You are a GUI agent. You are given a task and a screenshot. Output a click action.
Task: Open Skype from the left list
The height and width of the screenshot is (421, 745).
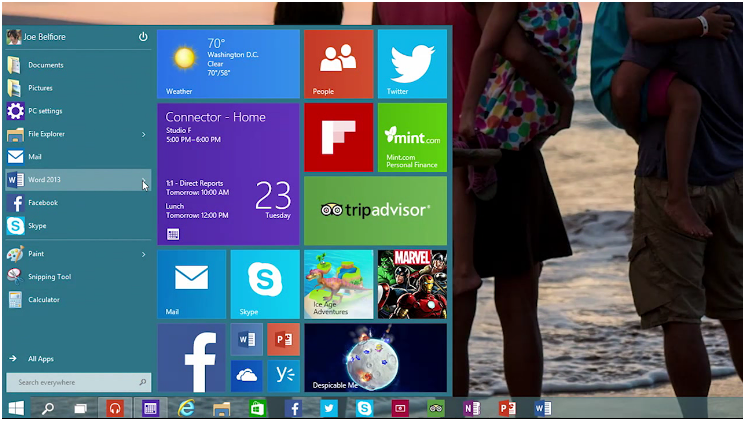point(78,226)
